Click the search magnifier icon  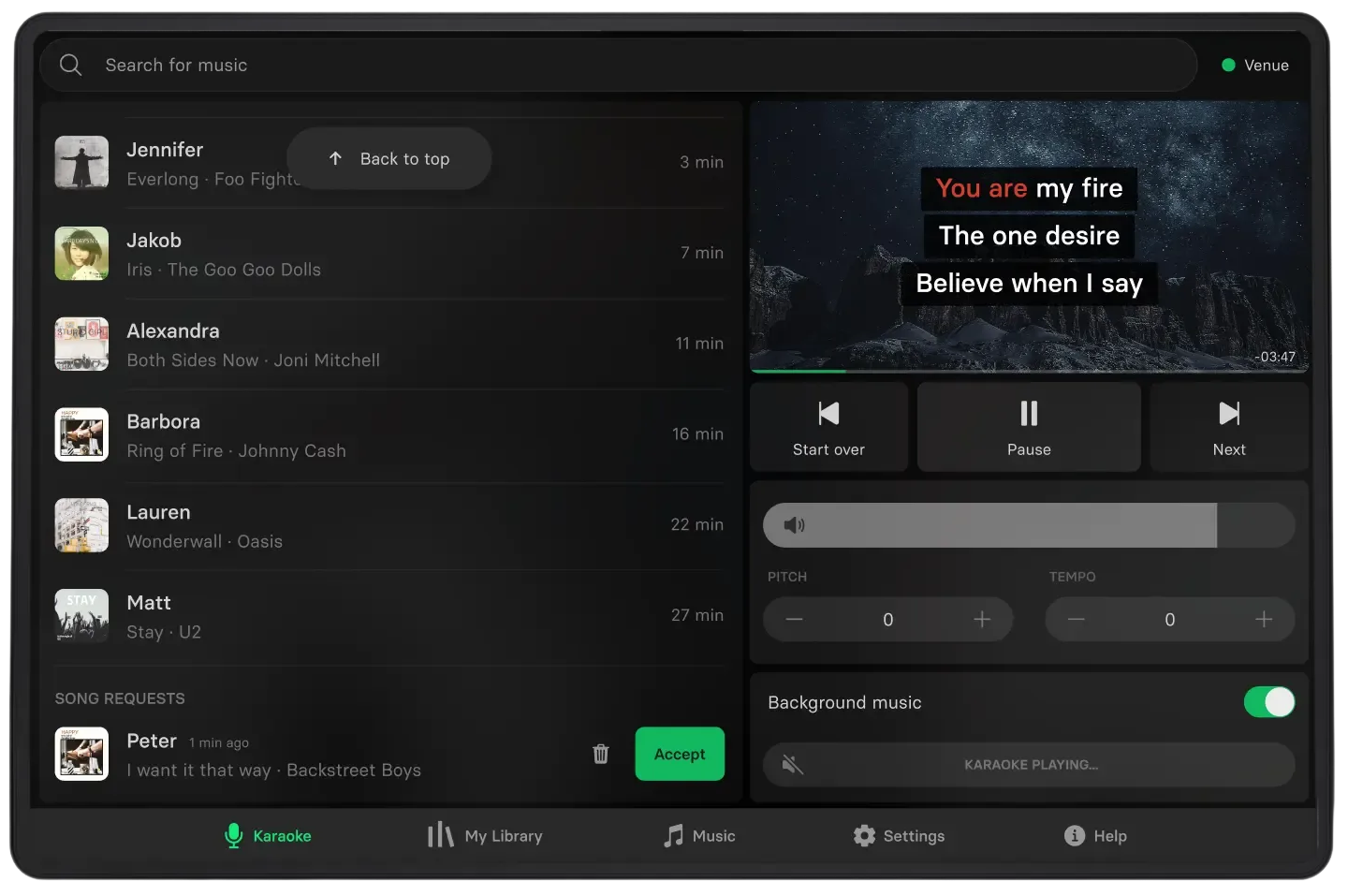click(71, 65)
